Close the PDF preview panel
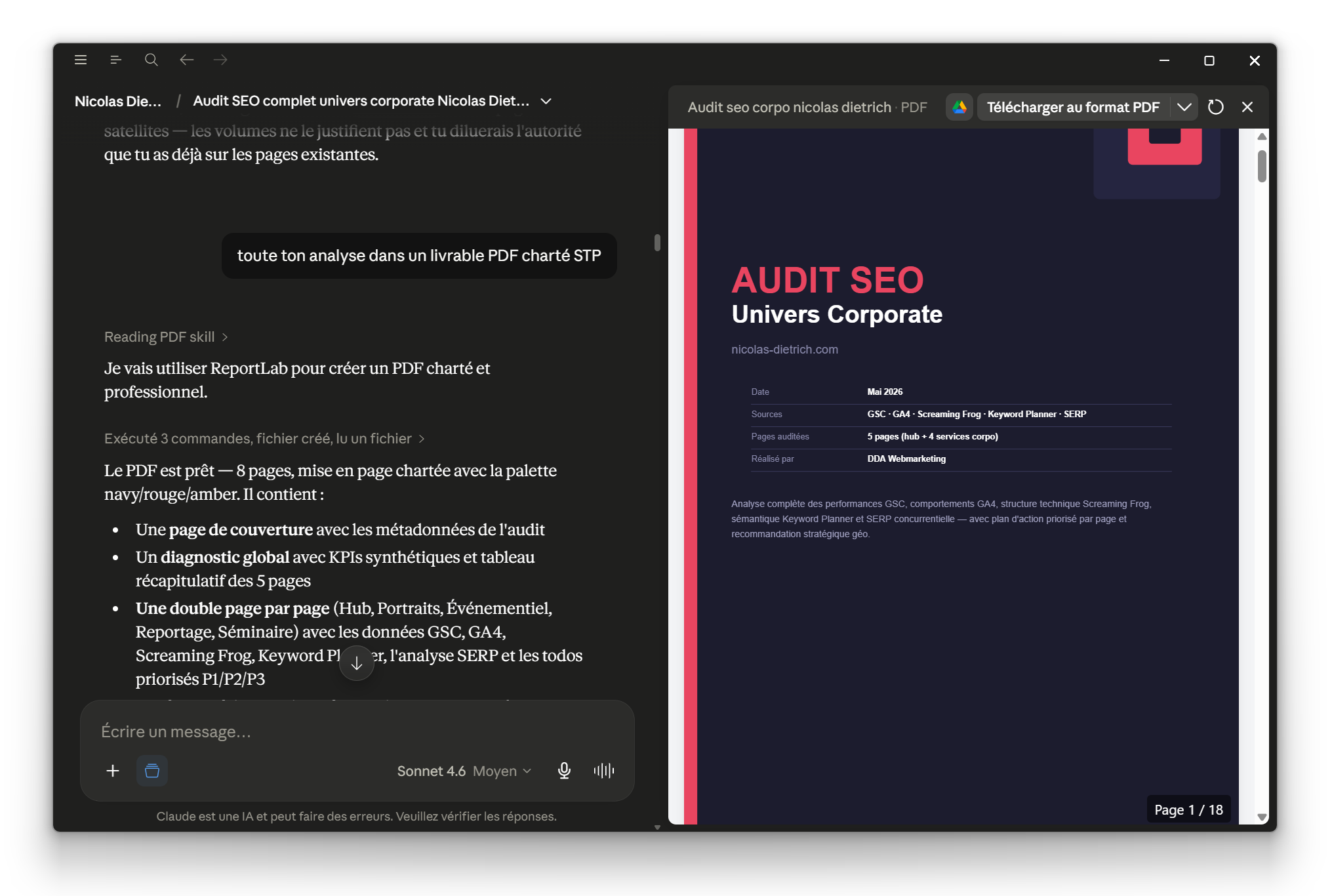1332x896 pixels. [1247, 107]
